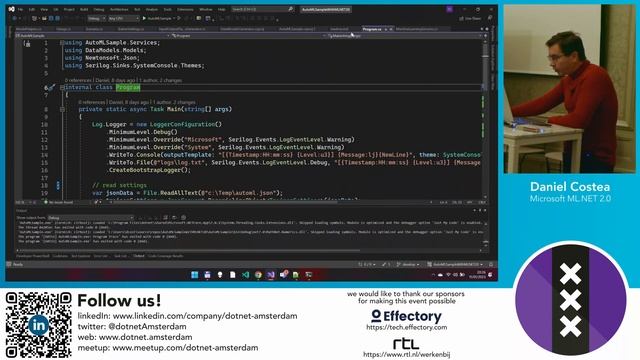Click the Save All toolbar icon
This screenshot has width=640, height=360.
coord(58,18)
